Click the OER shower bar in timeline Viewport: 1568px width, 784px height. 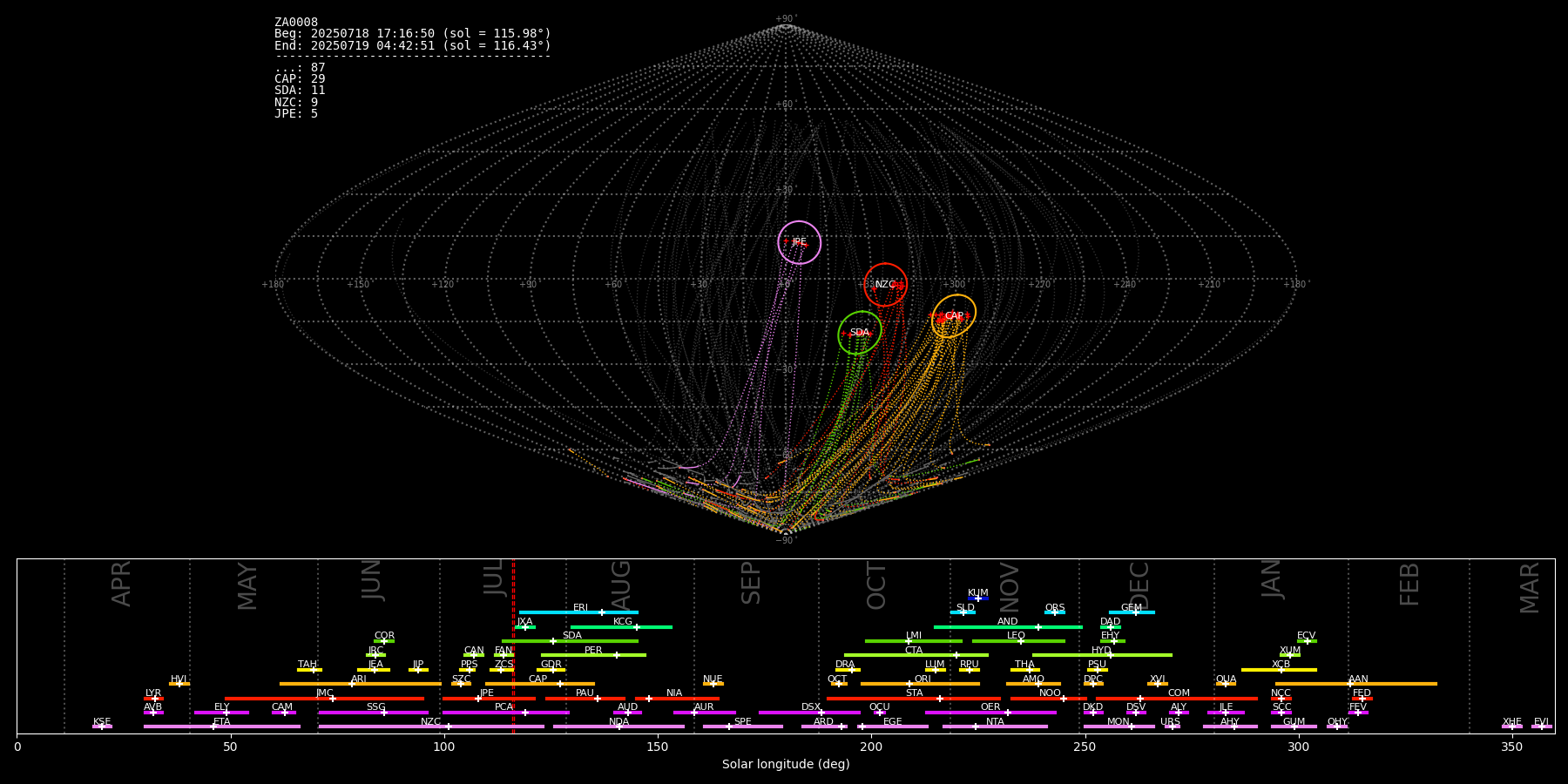[990, 713]
